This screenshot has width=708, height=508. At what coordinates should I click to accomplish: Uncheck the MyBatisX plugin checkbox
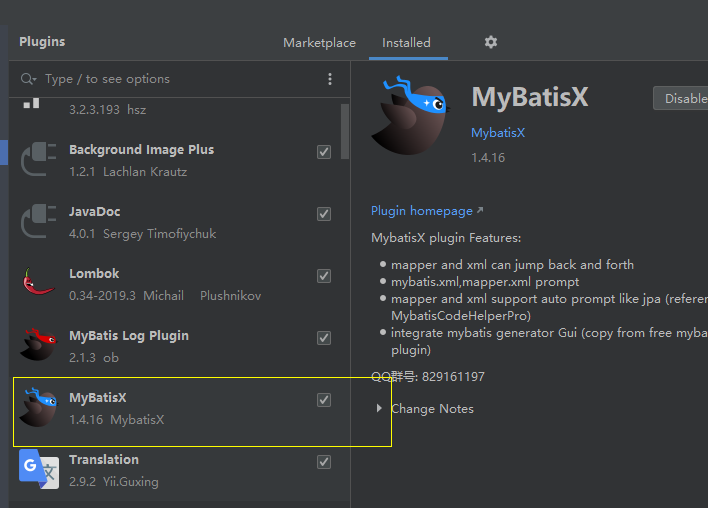[x=324, y=400]
